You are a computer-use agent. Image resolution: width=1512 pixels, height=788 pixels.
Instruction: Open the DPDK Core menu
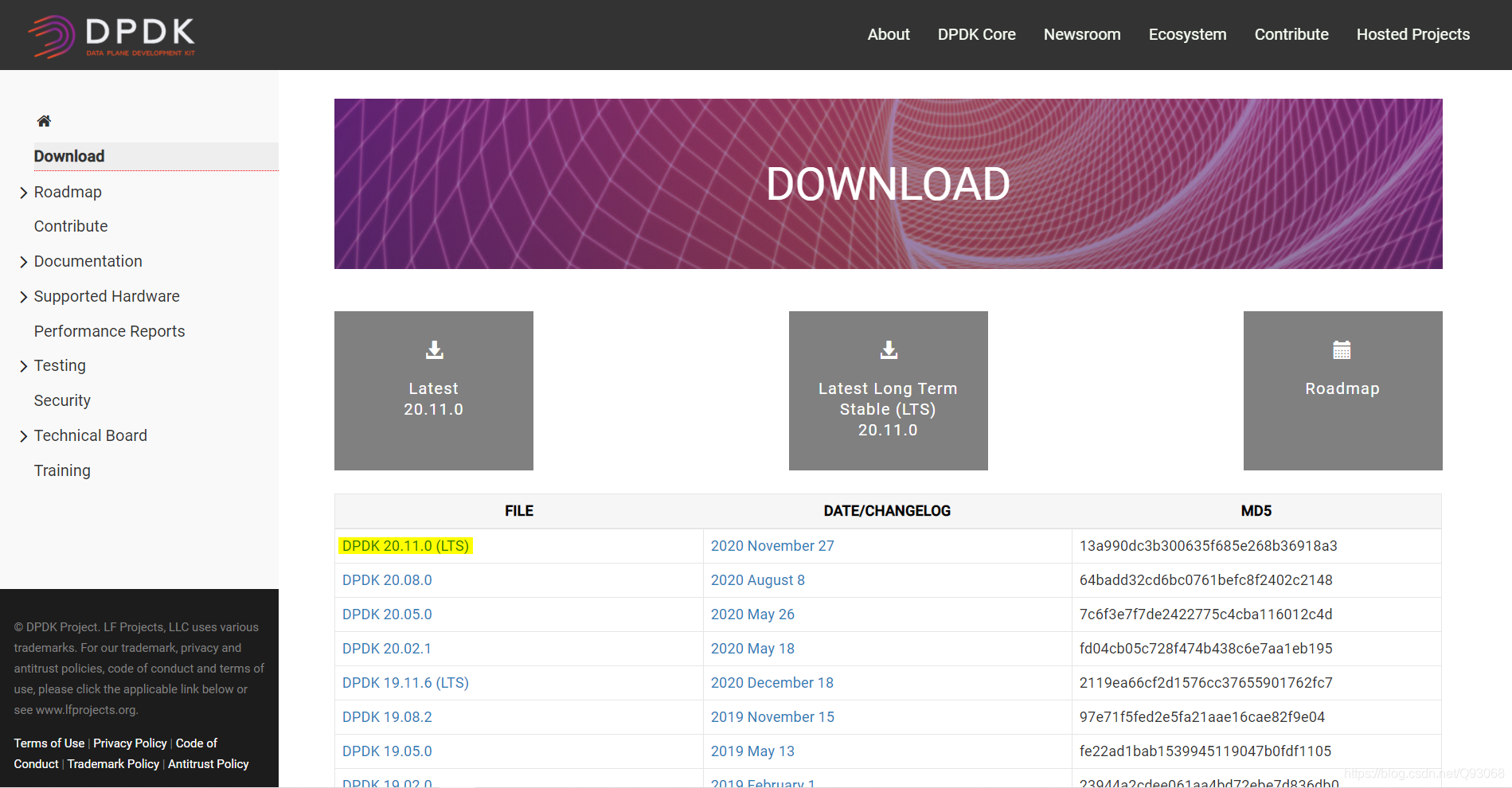(x=976, y=34)
